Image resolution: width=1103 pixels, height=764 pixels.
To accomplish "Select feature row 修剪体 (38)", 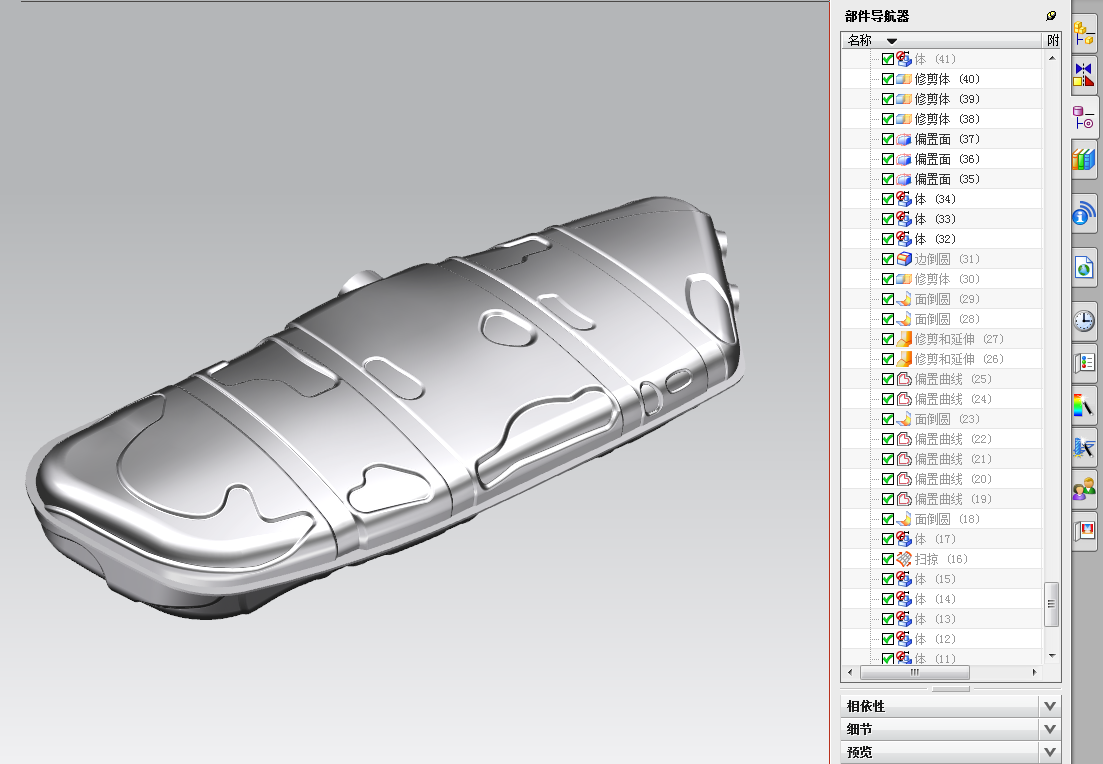I will 941,119.
